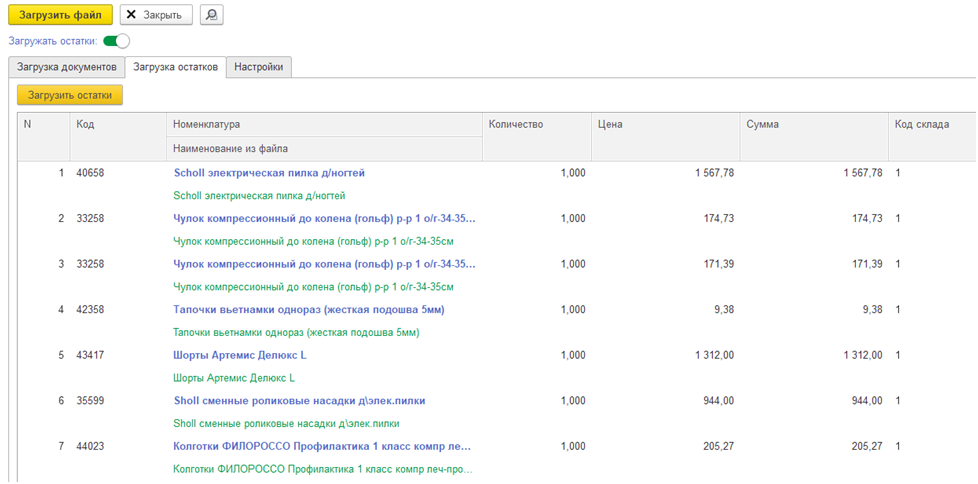Click the Цена column header
Screen dimensions: 978x484
(666, 137)
